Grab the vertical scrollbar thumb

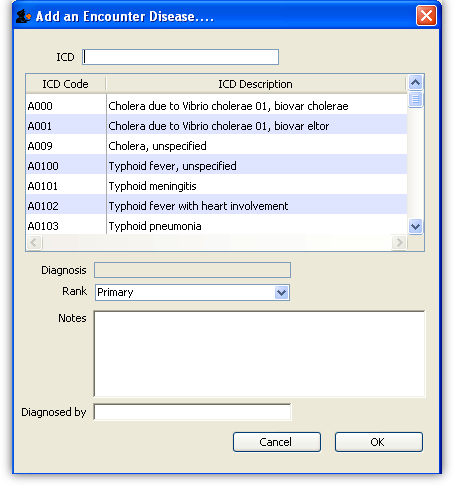415,99
